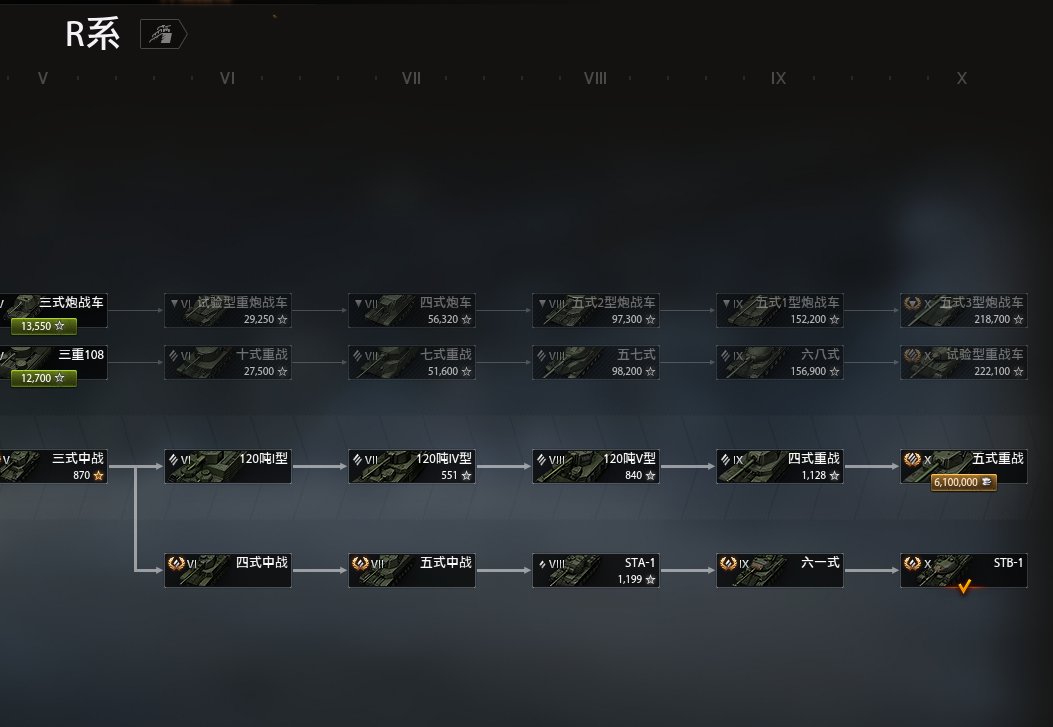Image resolution: width=1053 pixels, height=727 pixels.
Task: Click the tank blueprint icon beside R系
Action: [163, 34]
